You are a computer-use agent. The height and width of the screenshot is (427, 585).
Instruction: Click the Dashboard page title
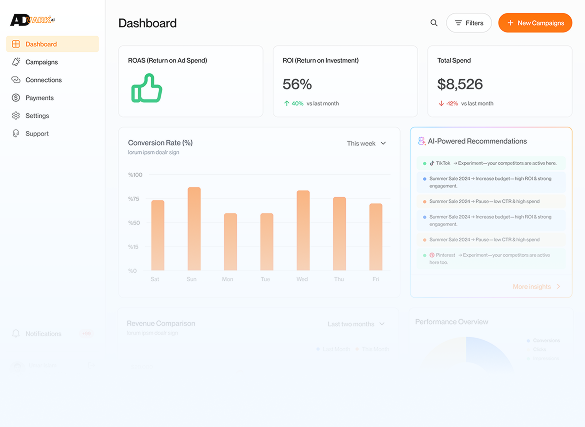tap(147, 23)
